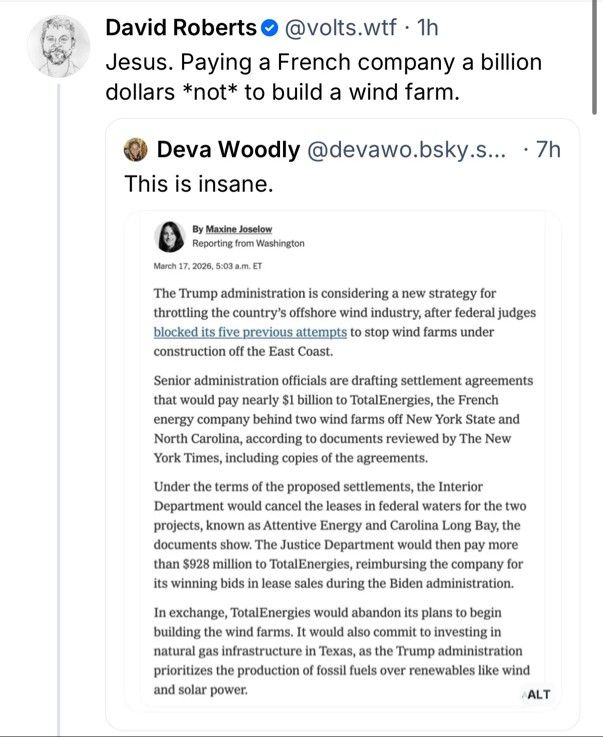Screen dimensions: 603x737
Task: Open Deva Woodly's profile by her name
Action: click(x=228, y=150)
